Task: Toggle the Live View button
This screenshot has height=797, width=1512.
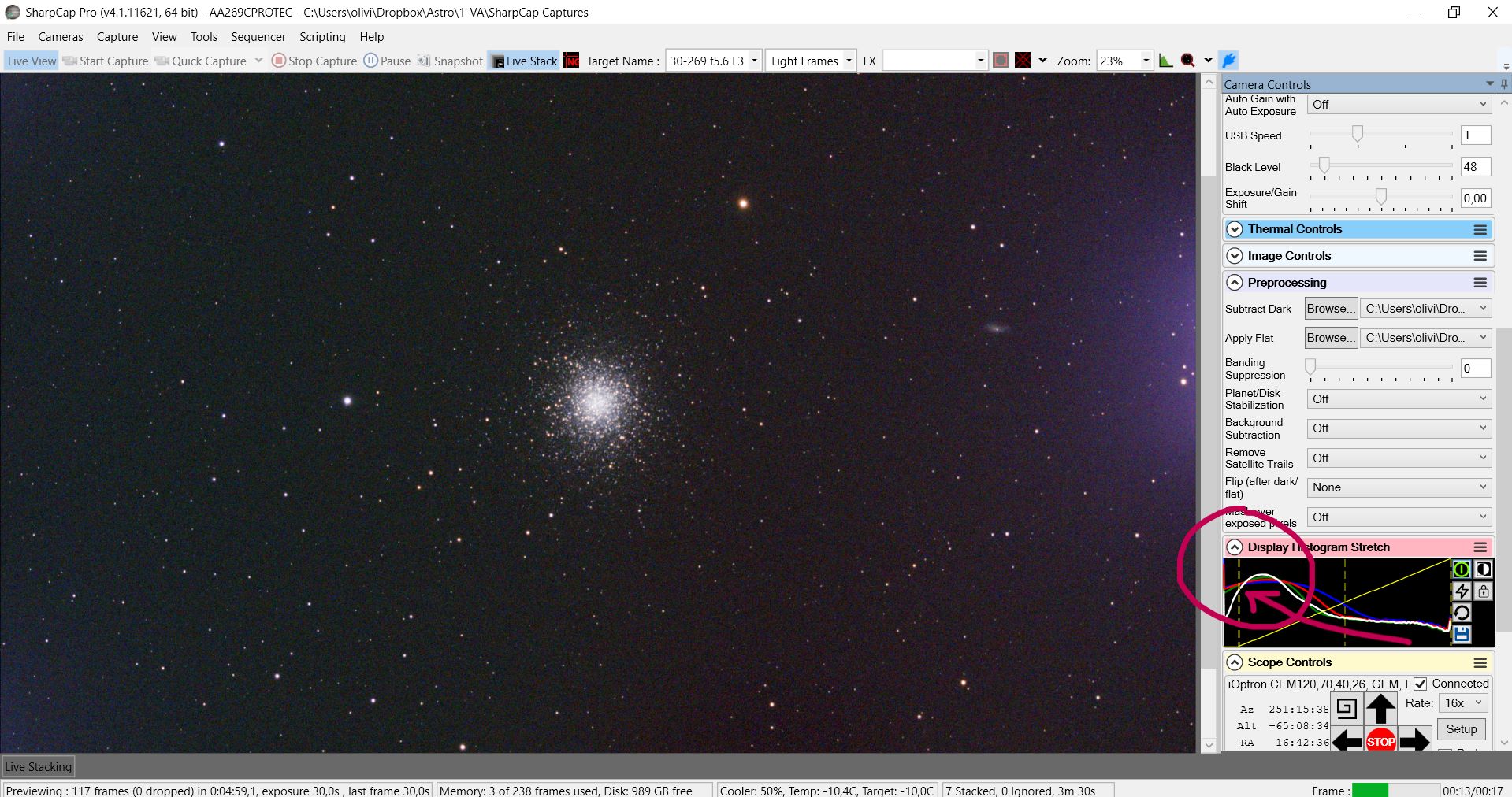Action: click(32, 61)
